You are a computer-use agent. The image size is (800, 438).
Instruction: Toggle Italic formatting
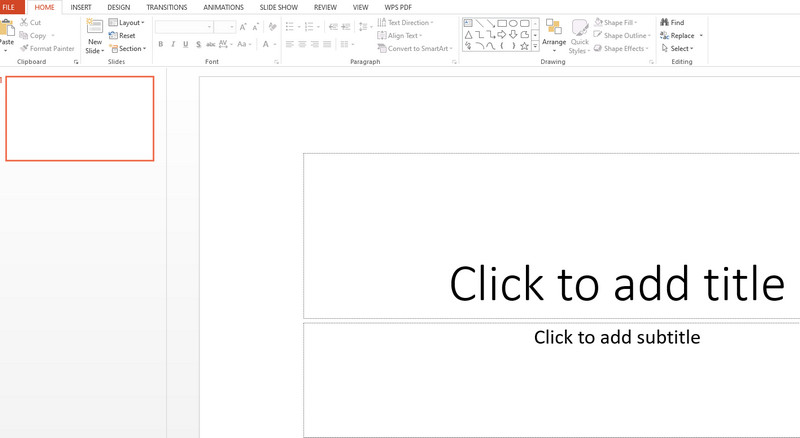pyautogui.click(x=173, y=44)
